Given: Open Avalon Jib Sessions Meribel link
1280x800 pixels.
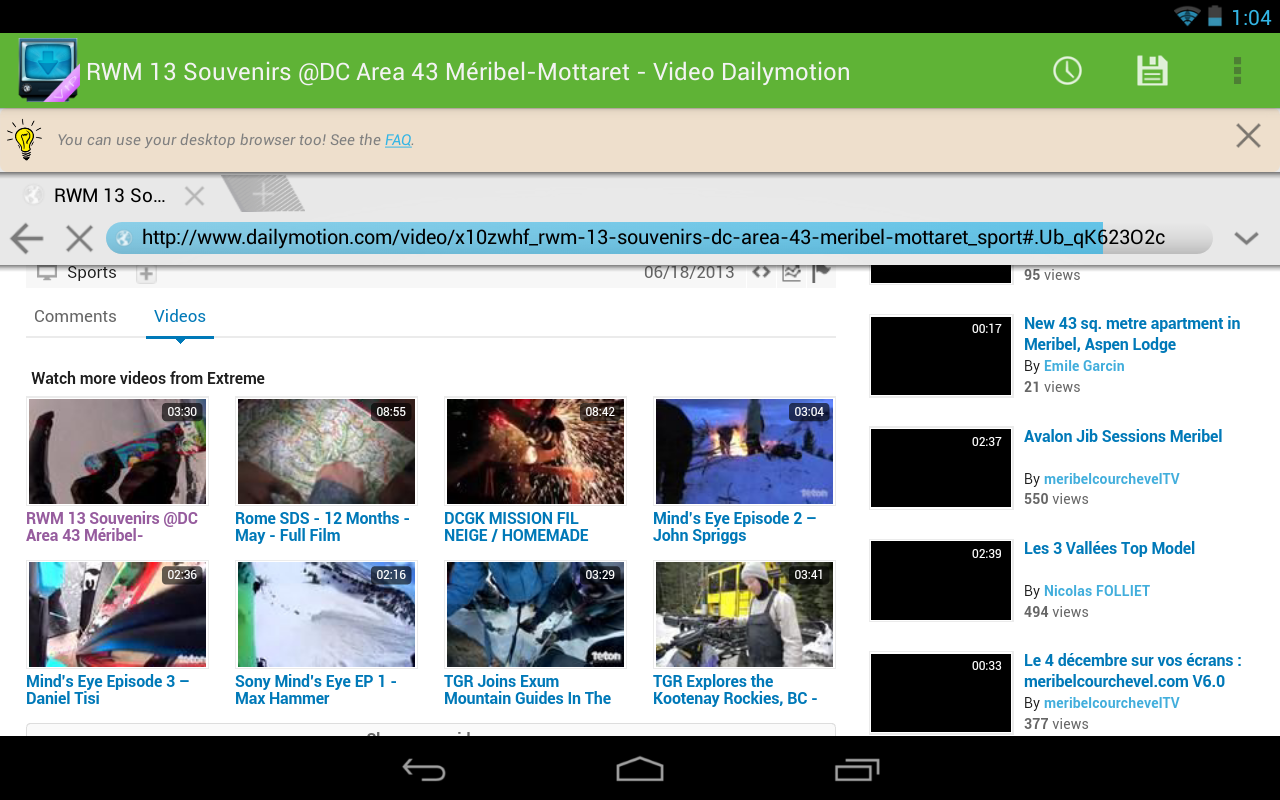Looking at the screenshot, I should click(x=1123, y=436).
